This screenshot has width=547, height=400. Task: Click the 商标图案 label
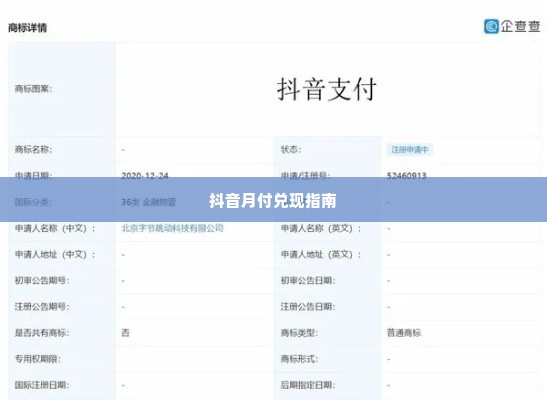pyautogui.click(x=33, y=89)
